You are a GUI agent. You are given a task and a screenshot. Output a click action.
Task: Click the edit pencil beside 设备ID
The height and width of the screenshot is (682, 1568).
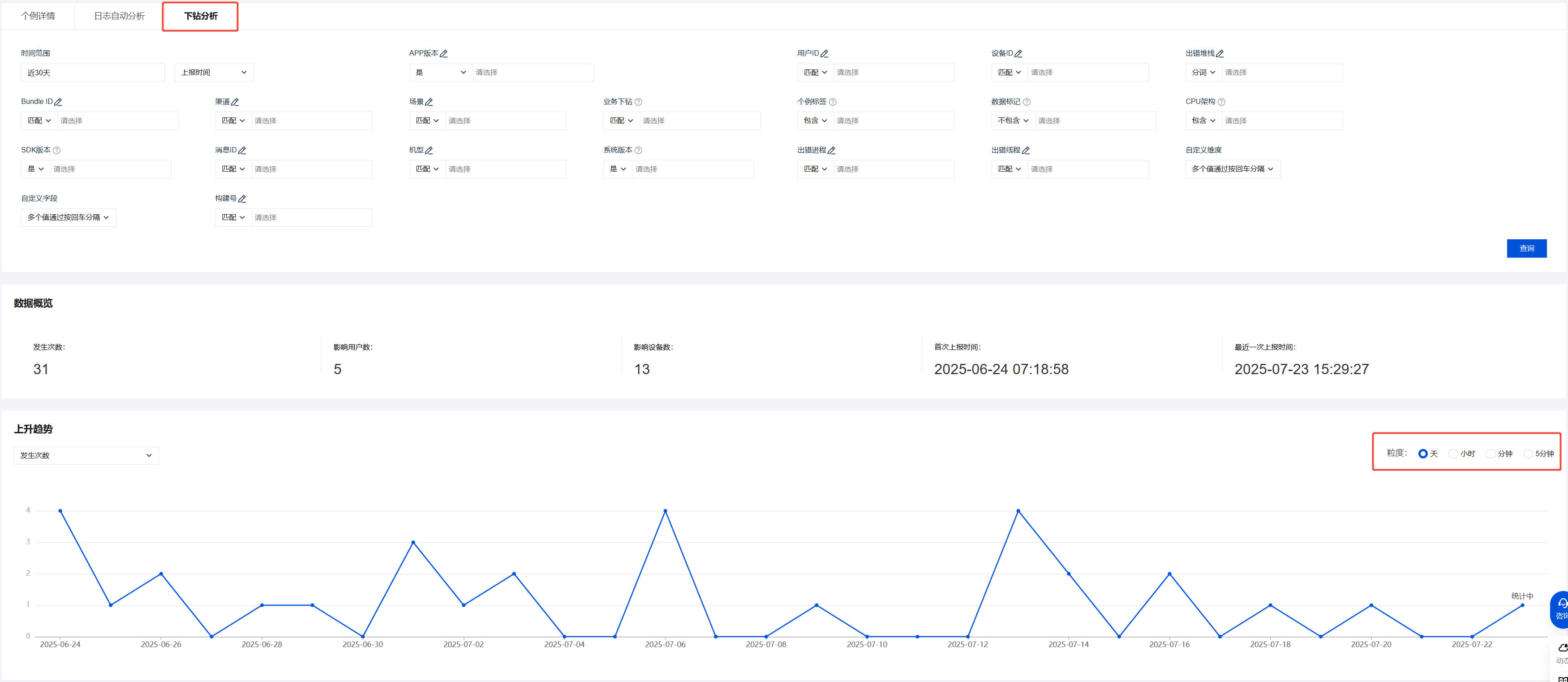point(1018,54)
